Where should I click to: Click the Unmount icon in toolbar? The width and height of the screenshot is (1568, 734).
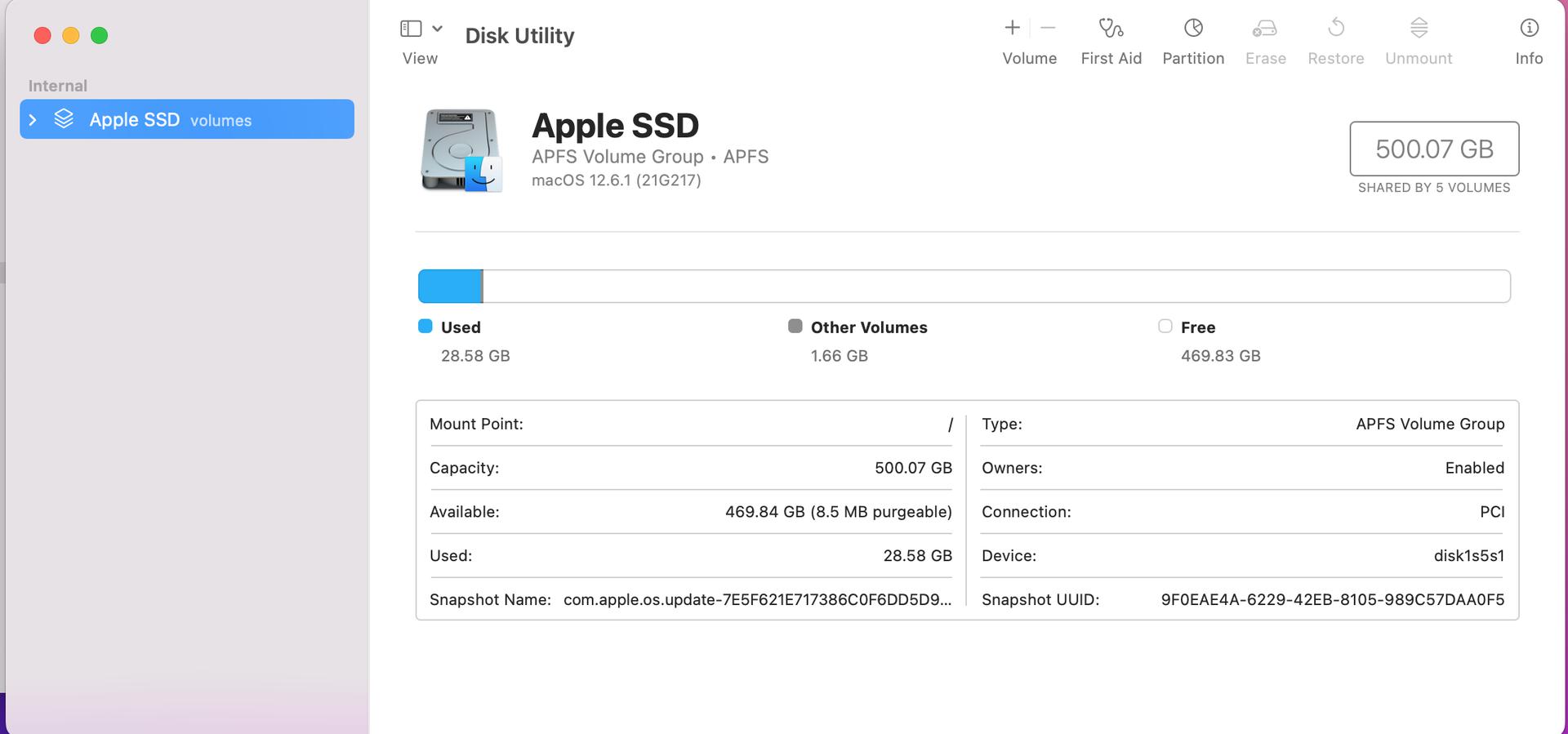coord(1419,29)
